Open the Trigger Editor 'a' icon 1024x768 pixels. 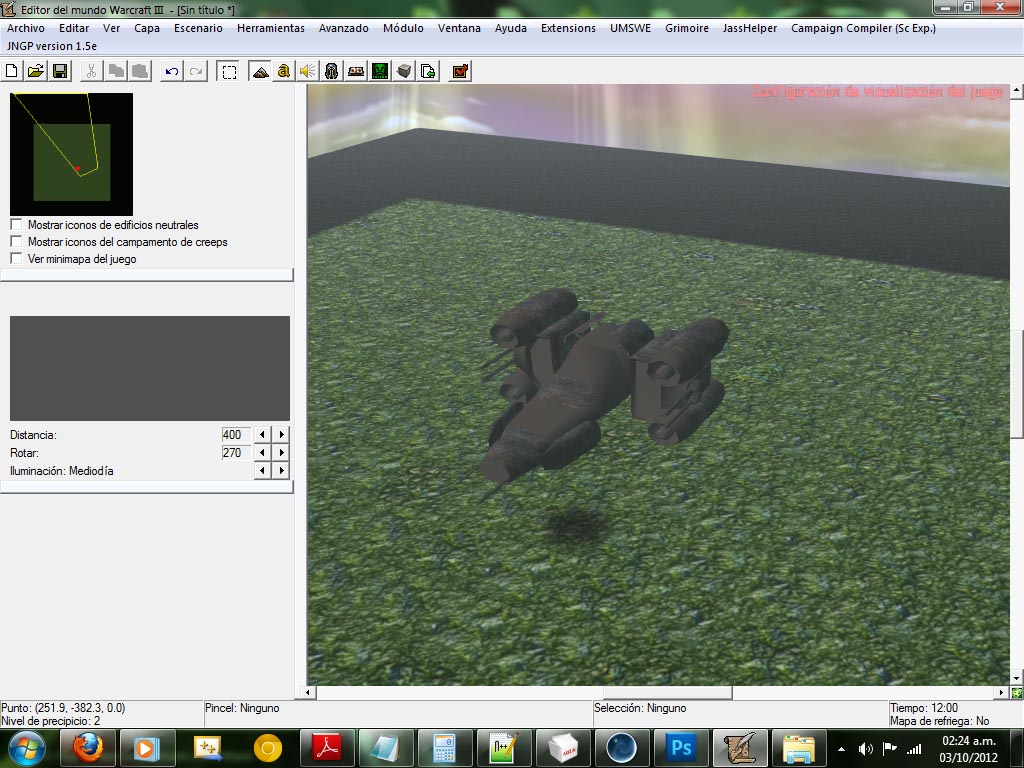283,71
